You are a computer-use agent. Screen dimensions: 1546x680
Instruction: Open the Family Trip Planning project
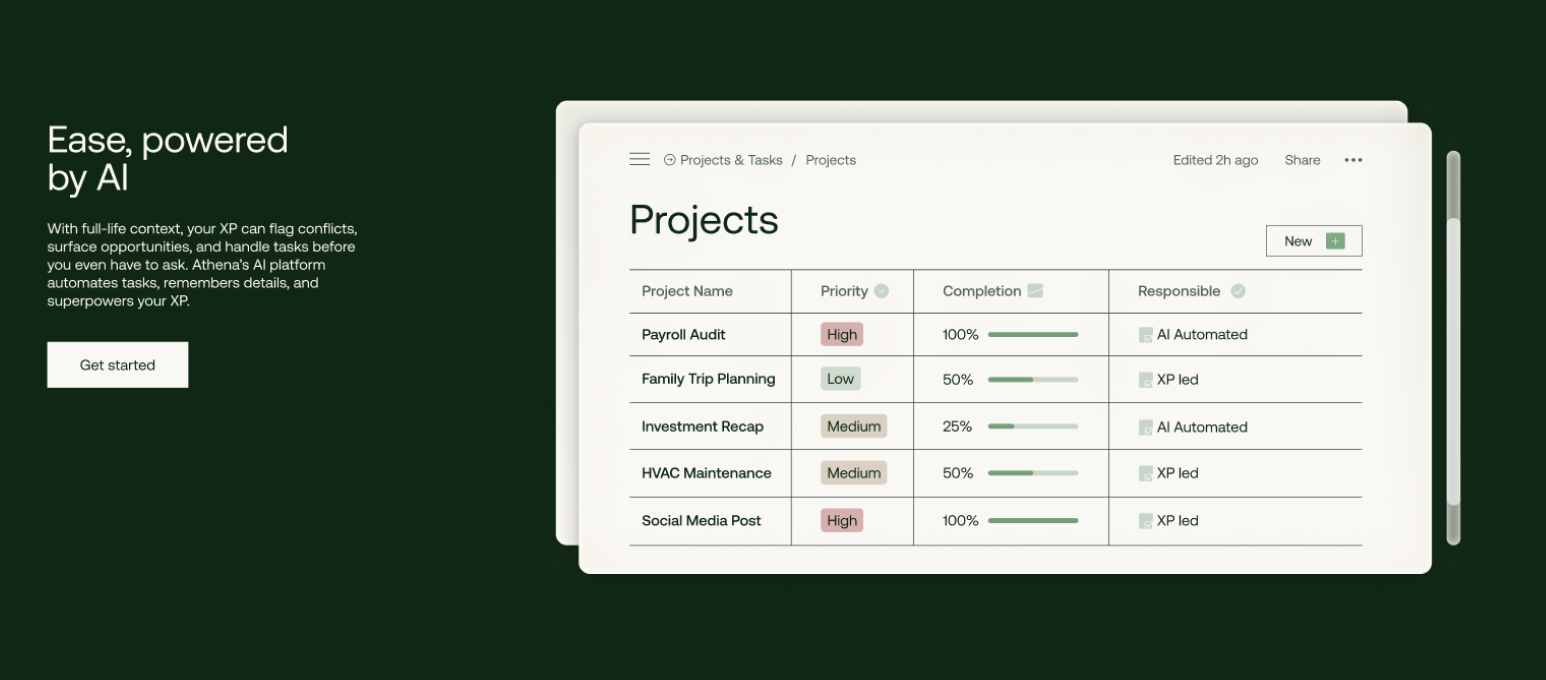click(x=708, y=379)
